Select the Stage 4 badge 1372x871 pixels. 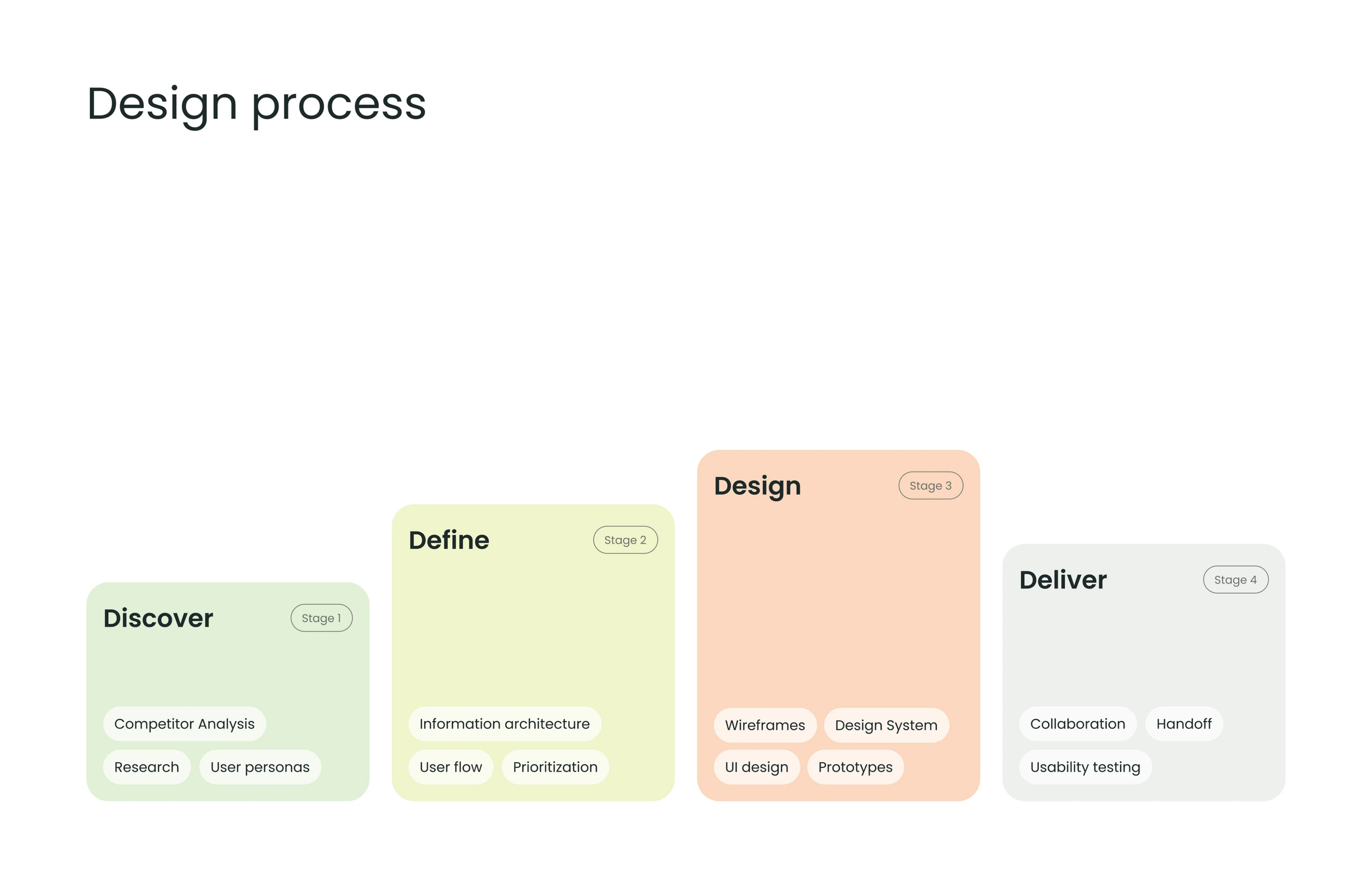click(1235, 580)
